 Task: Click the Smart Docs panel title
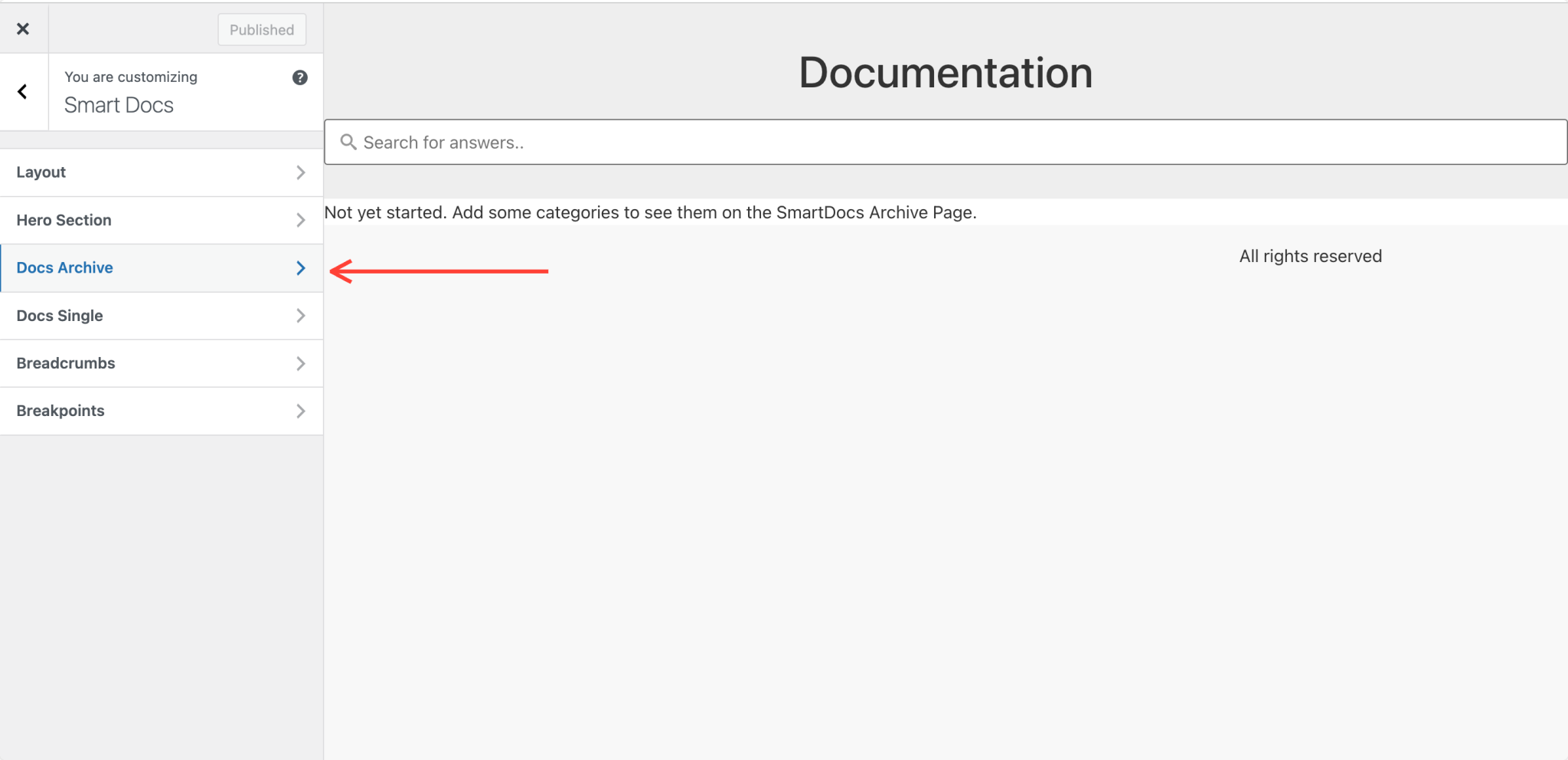(x=119, y=105)
